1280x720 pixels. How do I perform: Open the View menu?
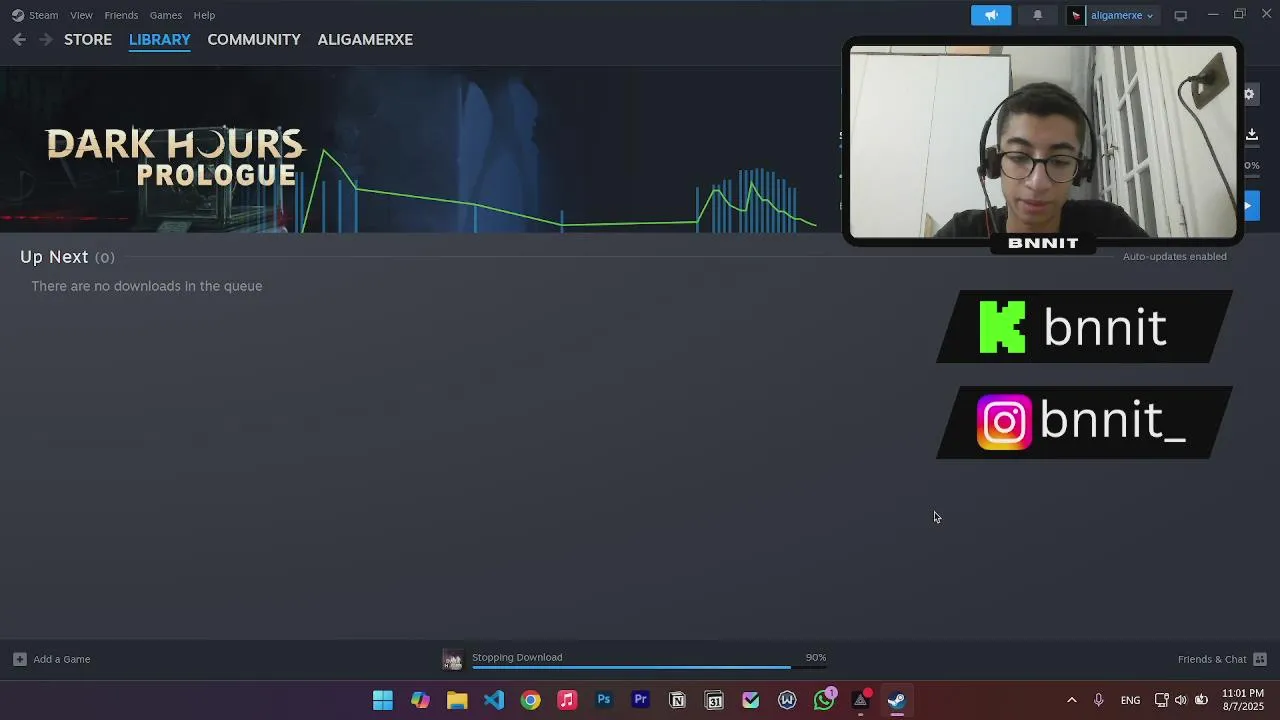(81, 15)
